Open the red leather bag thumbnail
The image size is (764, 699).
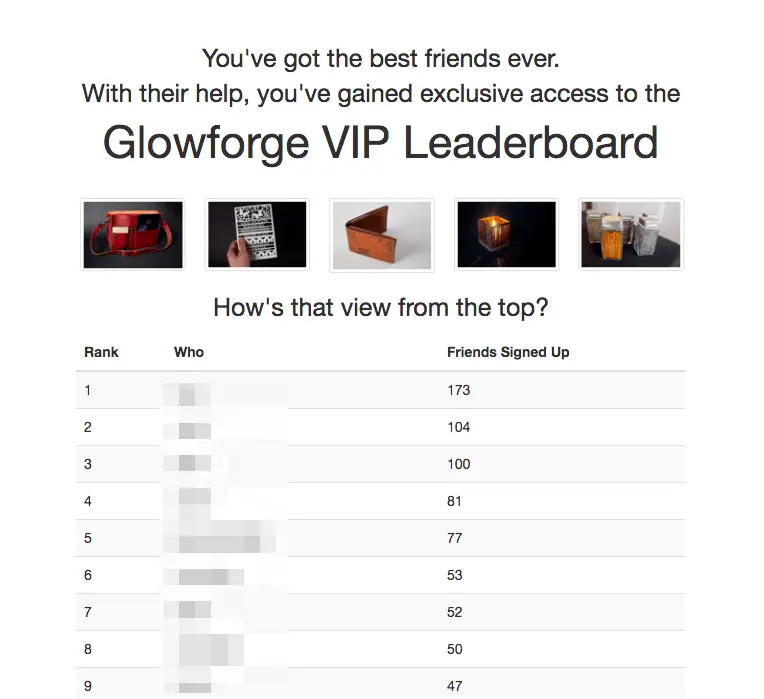coord(133,235)
